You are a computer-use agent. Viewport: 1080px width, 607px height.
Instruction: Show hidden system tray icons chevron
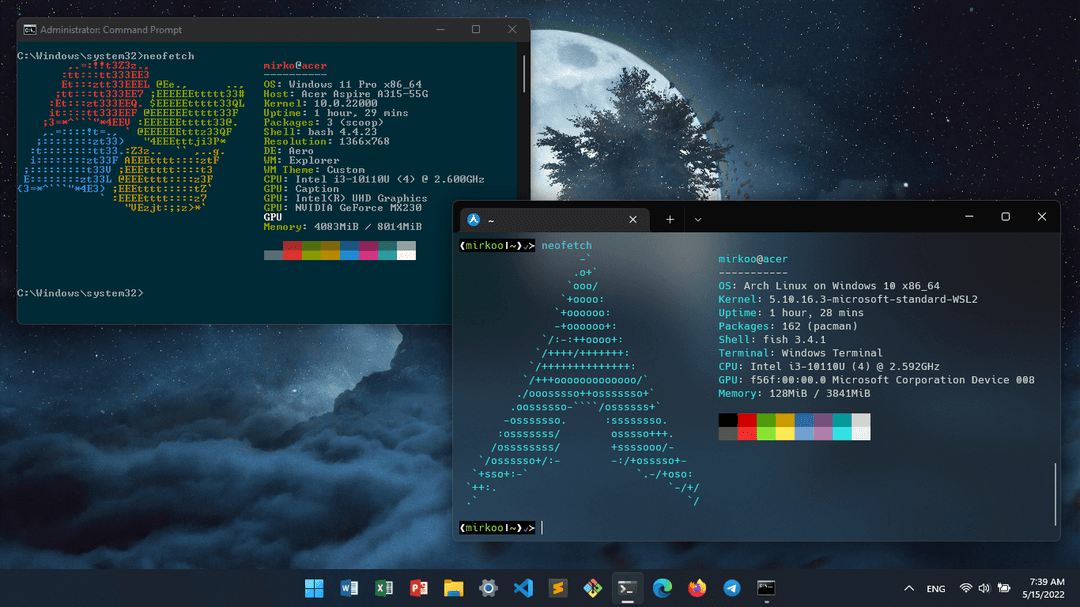coord(909,588)
